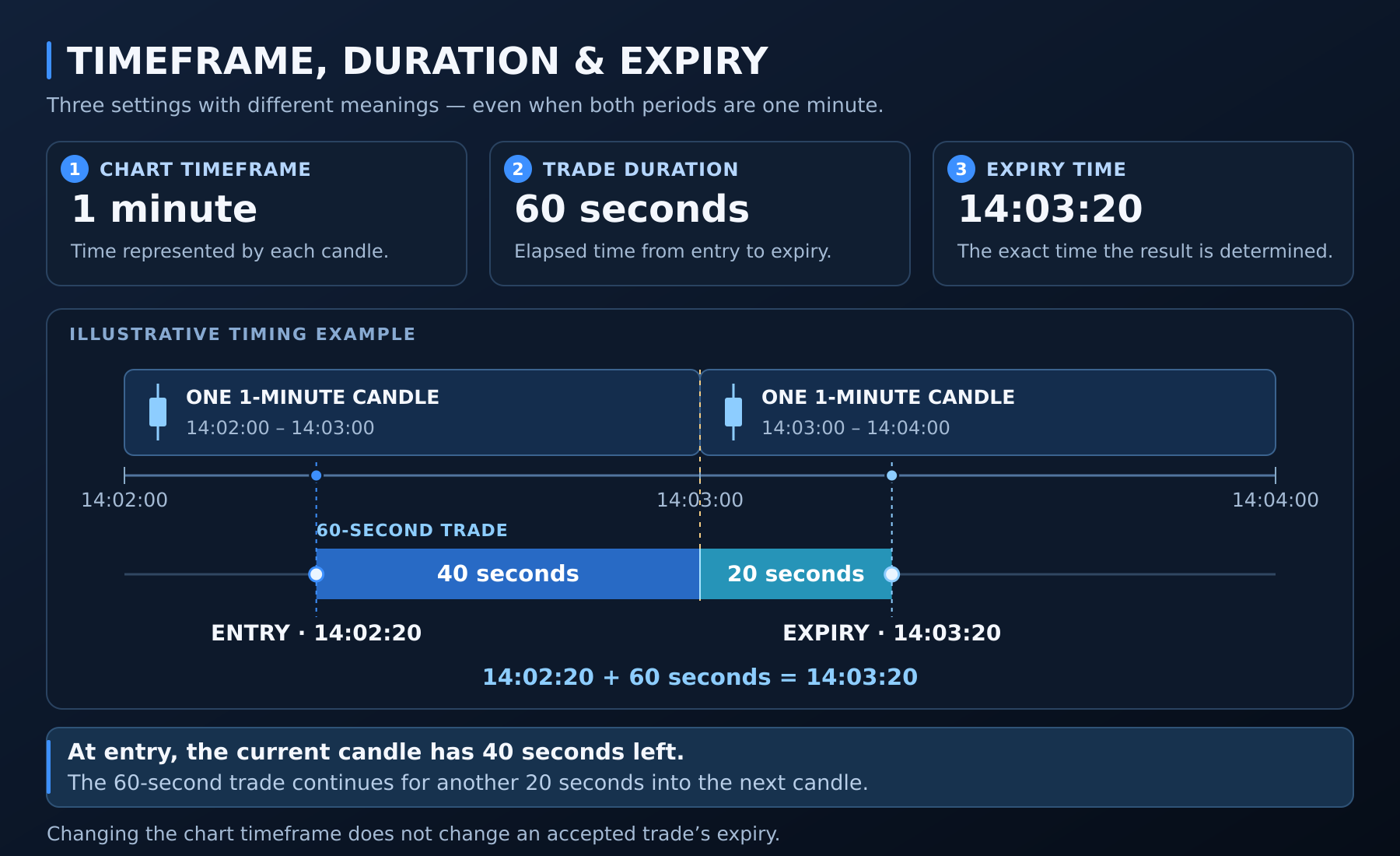This screenshot has height=856, width=1400.
Task: Select the expiry dot on the trade bar
Action: tap(892, 574)
